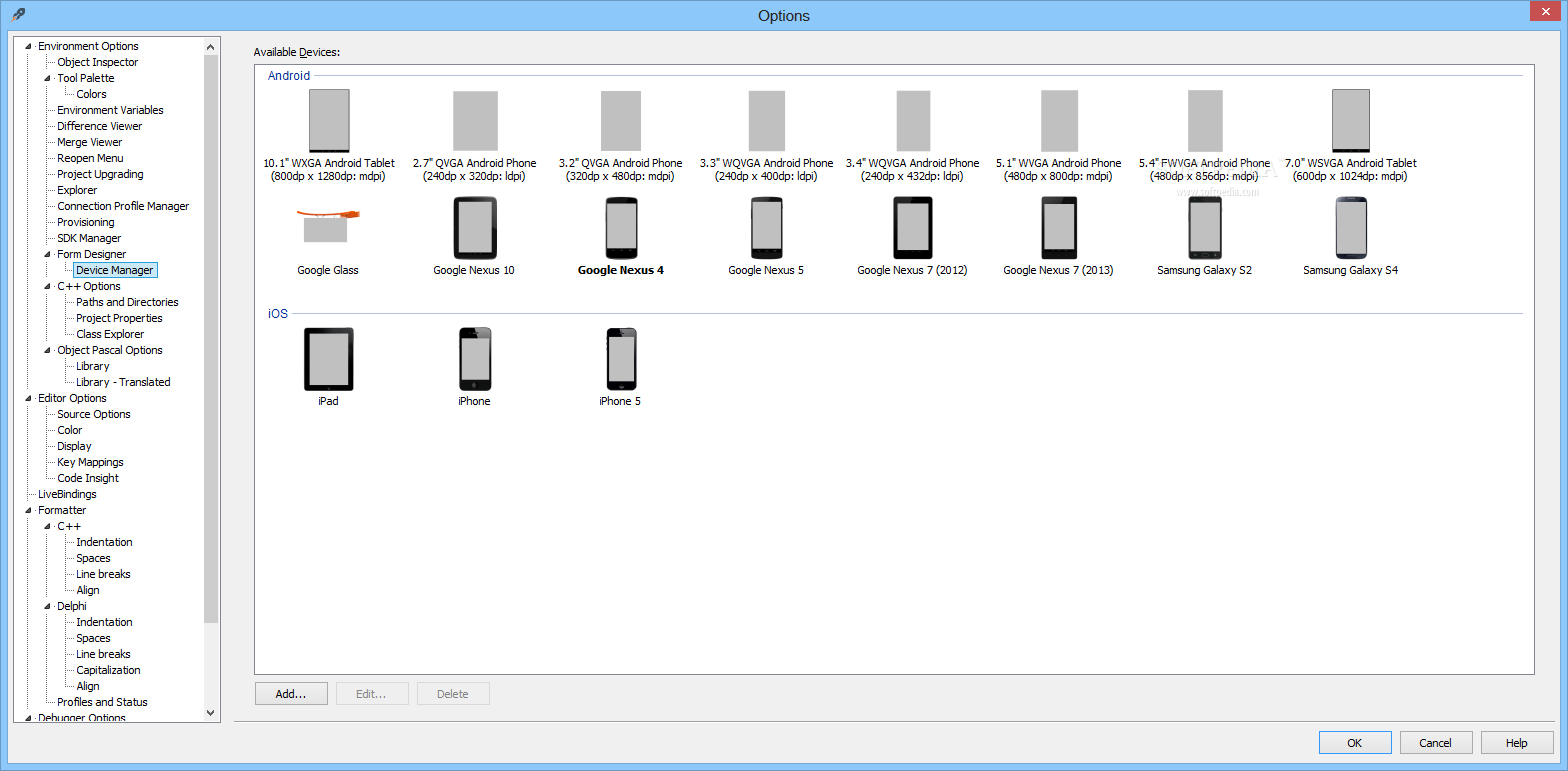Click the Cancel button

point(1436,742)
